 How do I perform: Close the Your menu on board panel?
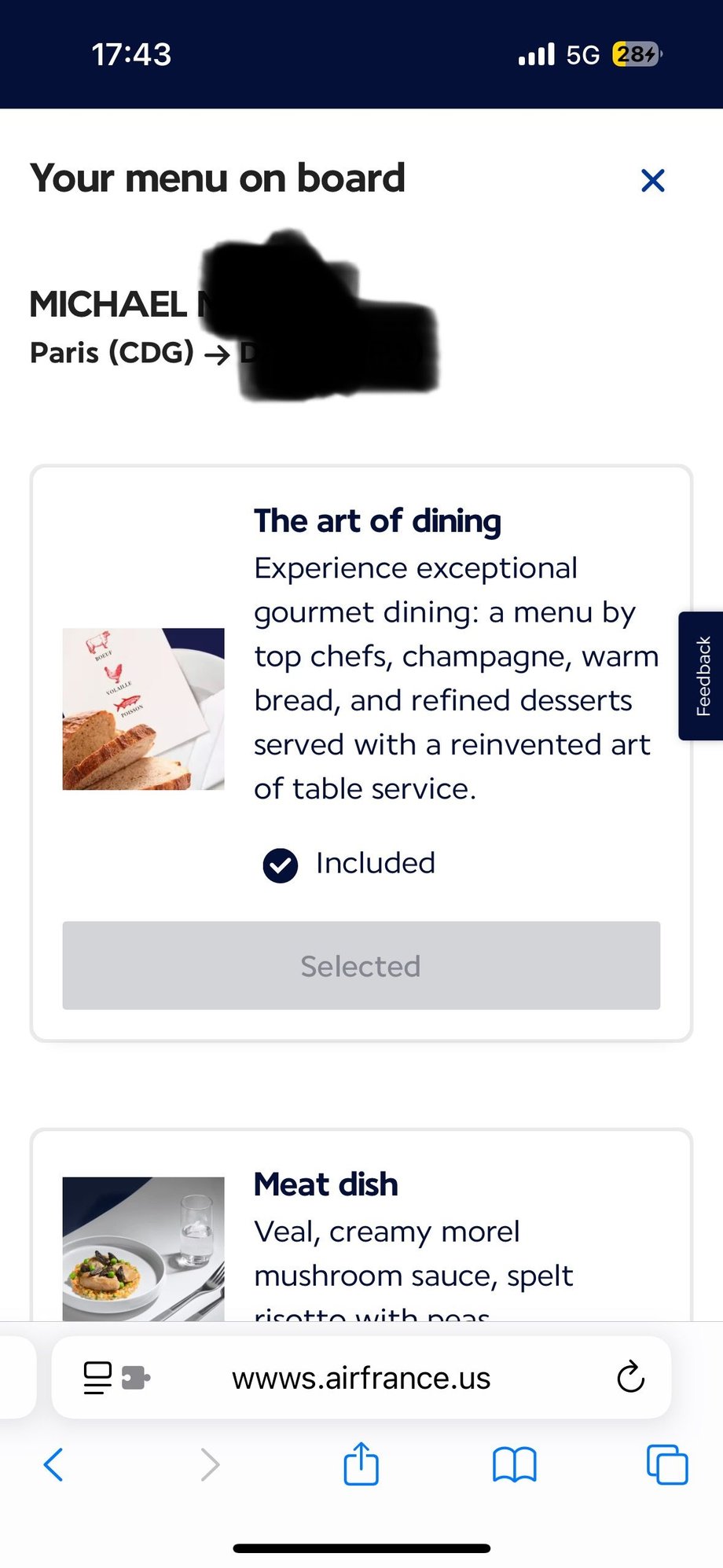[652, 181]
